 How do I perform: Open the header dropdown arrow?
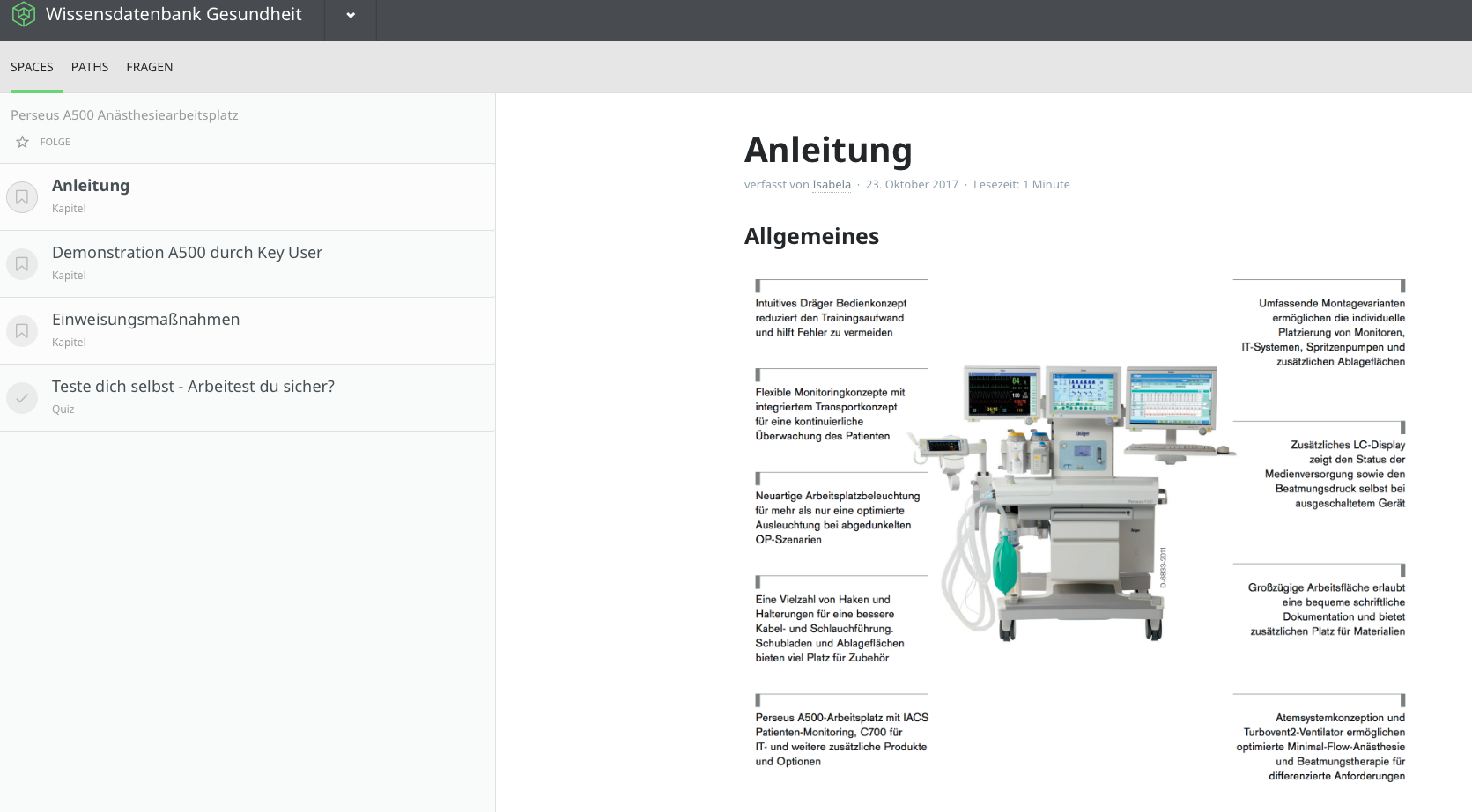[351, 15]
